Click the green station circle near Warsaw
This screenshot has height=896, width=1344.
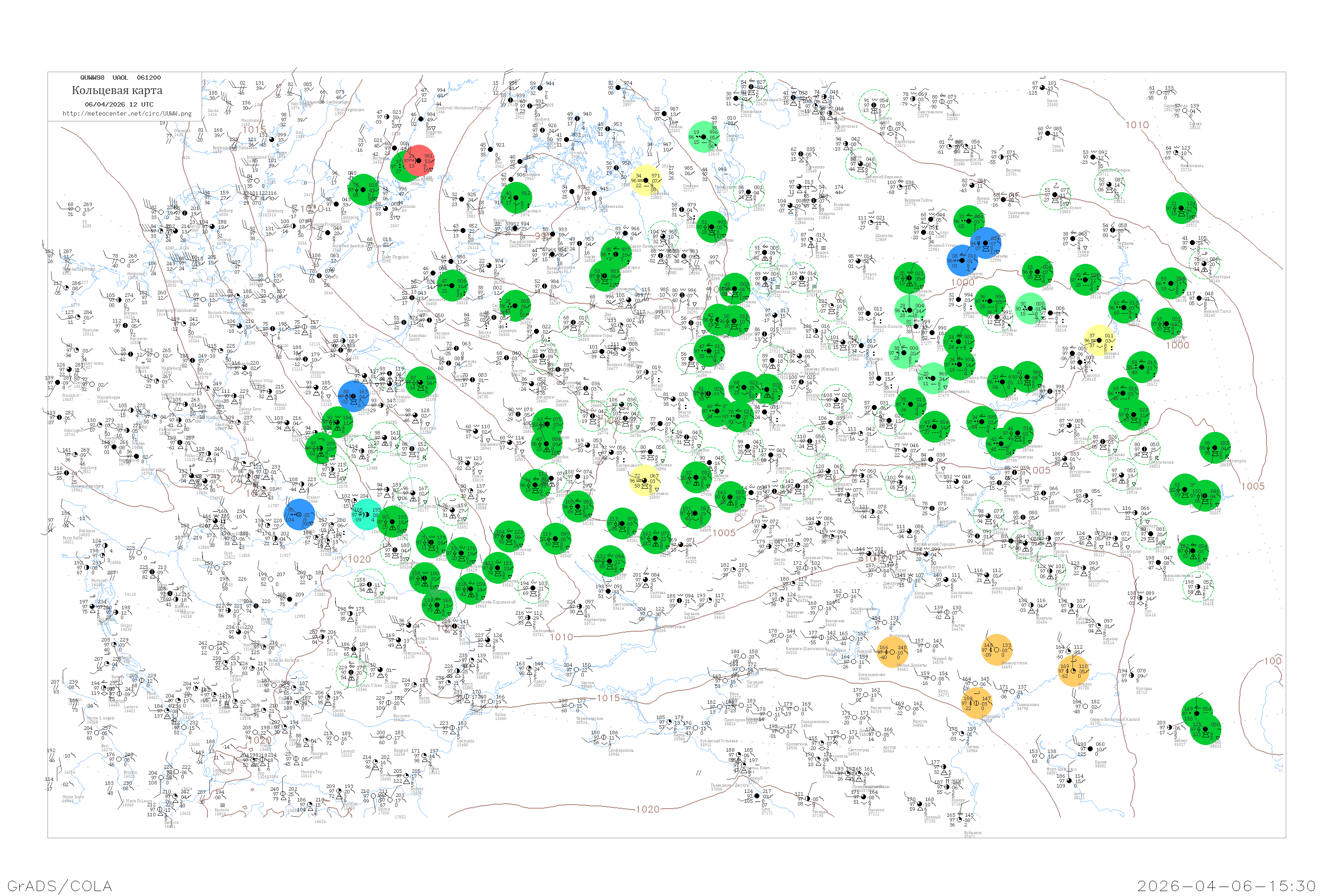[337, 423]
